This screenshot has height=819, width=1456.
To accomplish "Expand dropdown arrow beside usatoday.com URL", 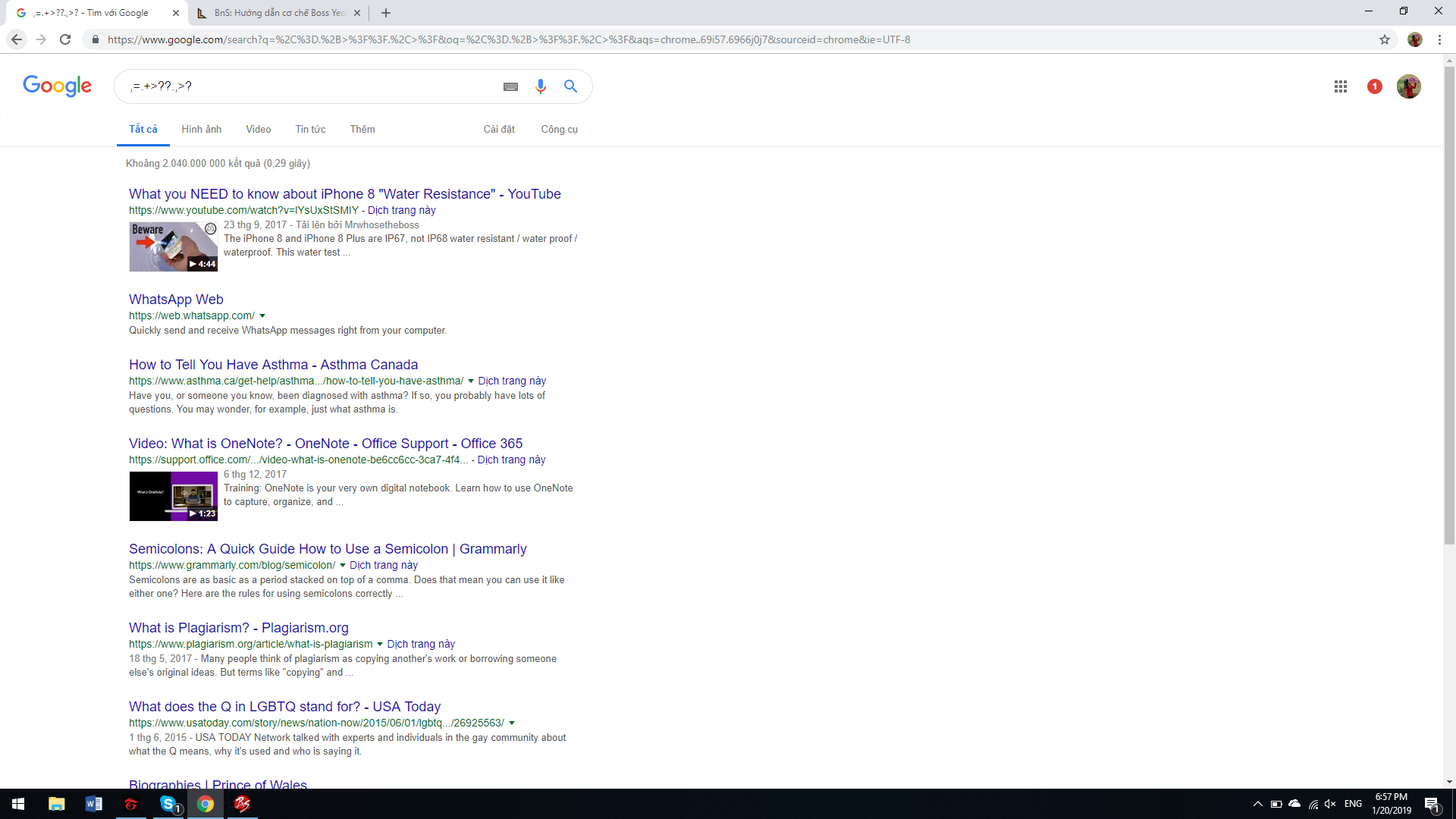I will pos(512,723).
